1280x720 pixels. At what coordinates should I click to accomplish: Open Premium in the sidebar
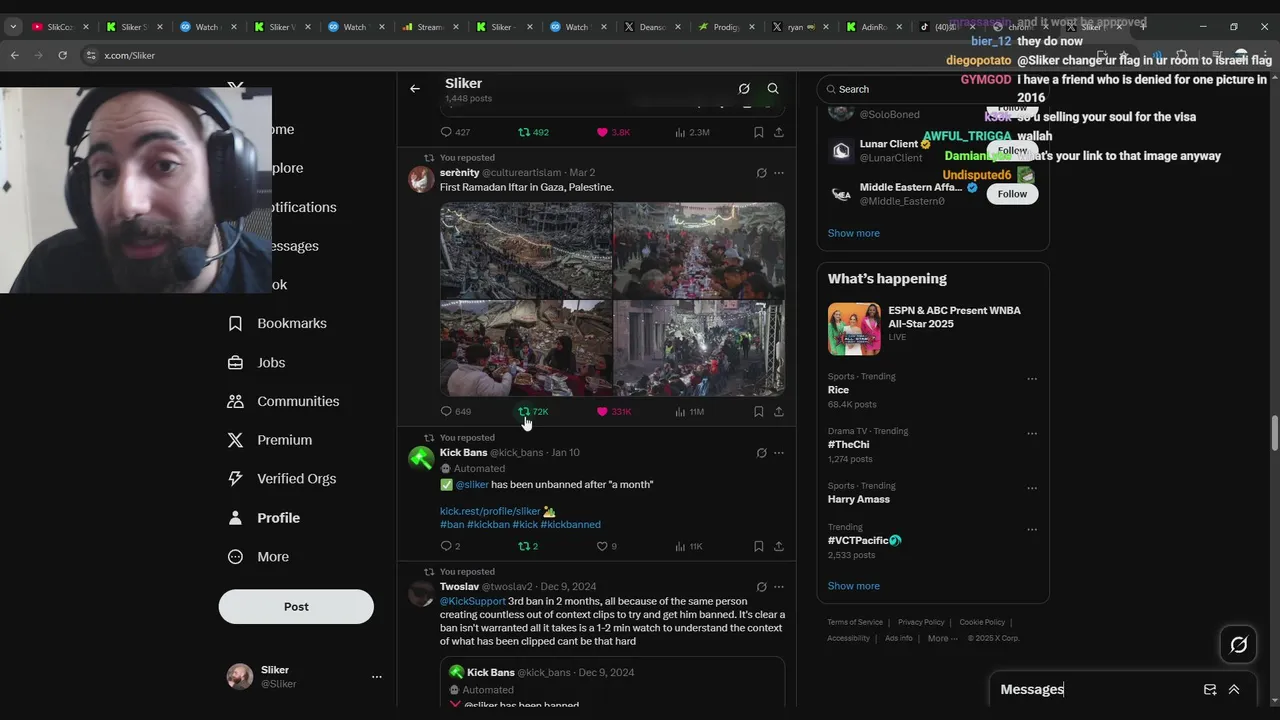[x=269, y=440]
